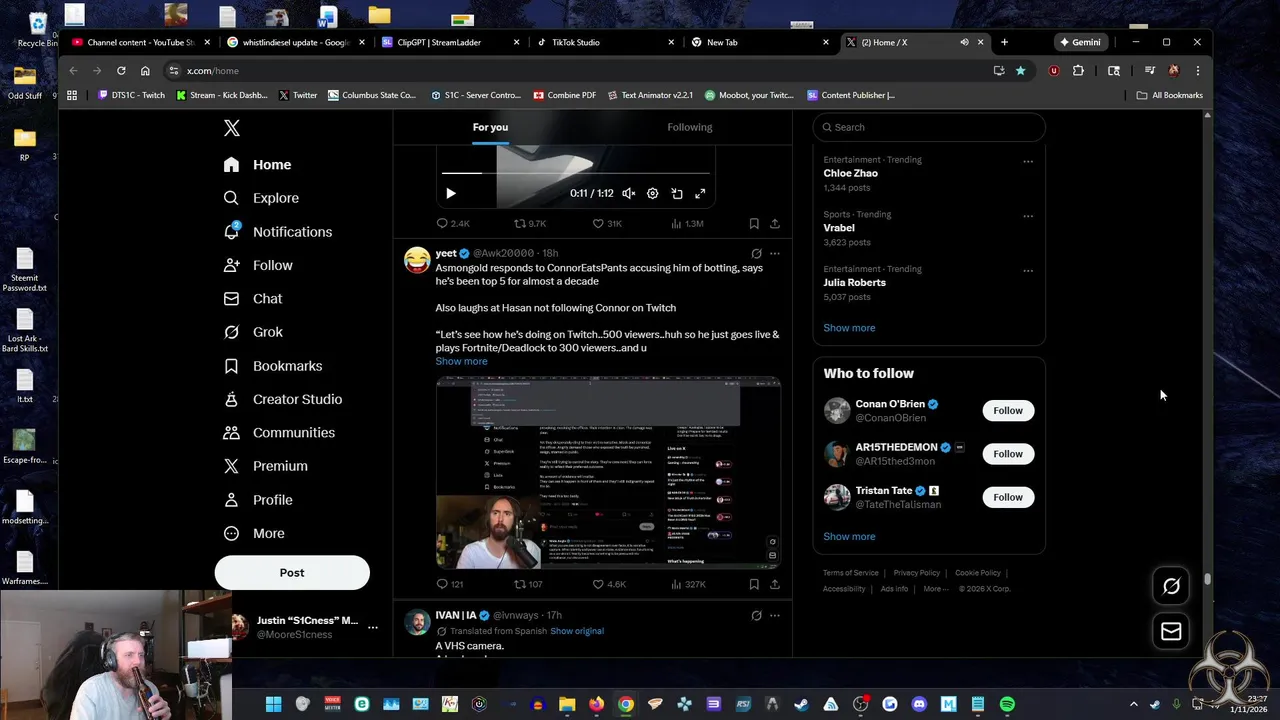The image size is (1280, 720).
Task: Bookmark the video post at top
Action: pos(754,223)
